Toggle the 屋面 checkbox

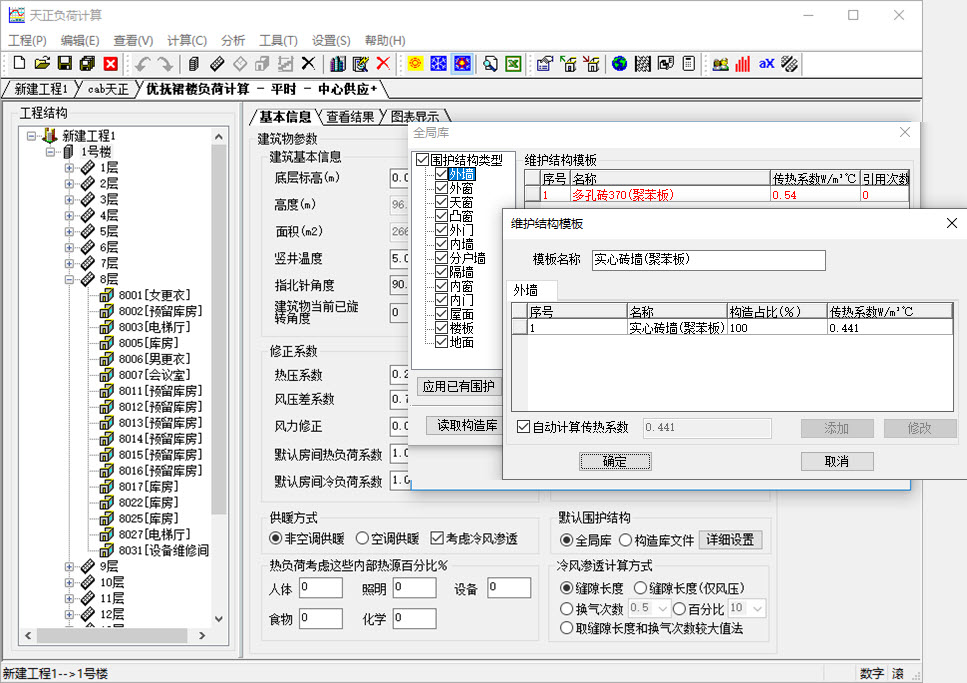click(x=441, y=314)
